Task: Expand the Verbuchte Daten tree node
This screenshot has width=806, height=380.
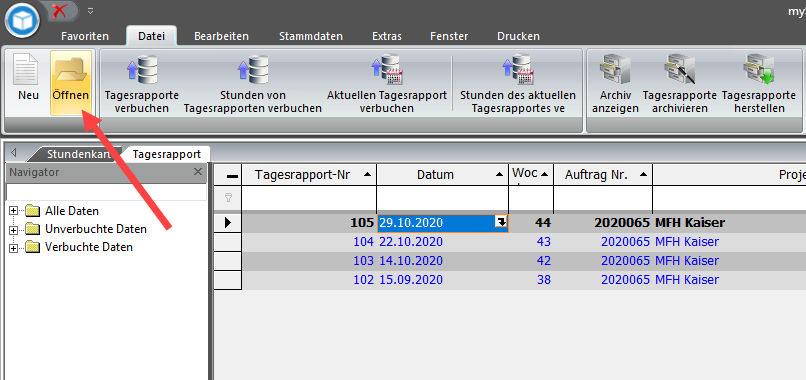Action: click(13, 248)
